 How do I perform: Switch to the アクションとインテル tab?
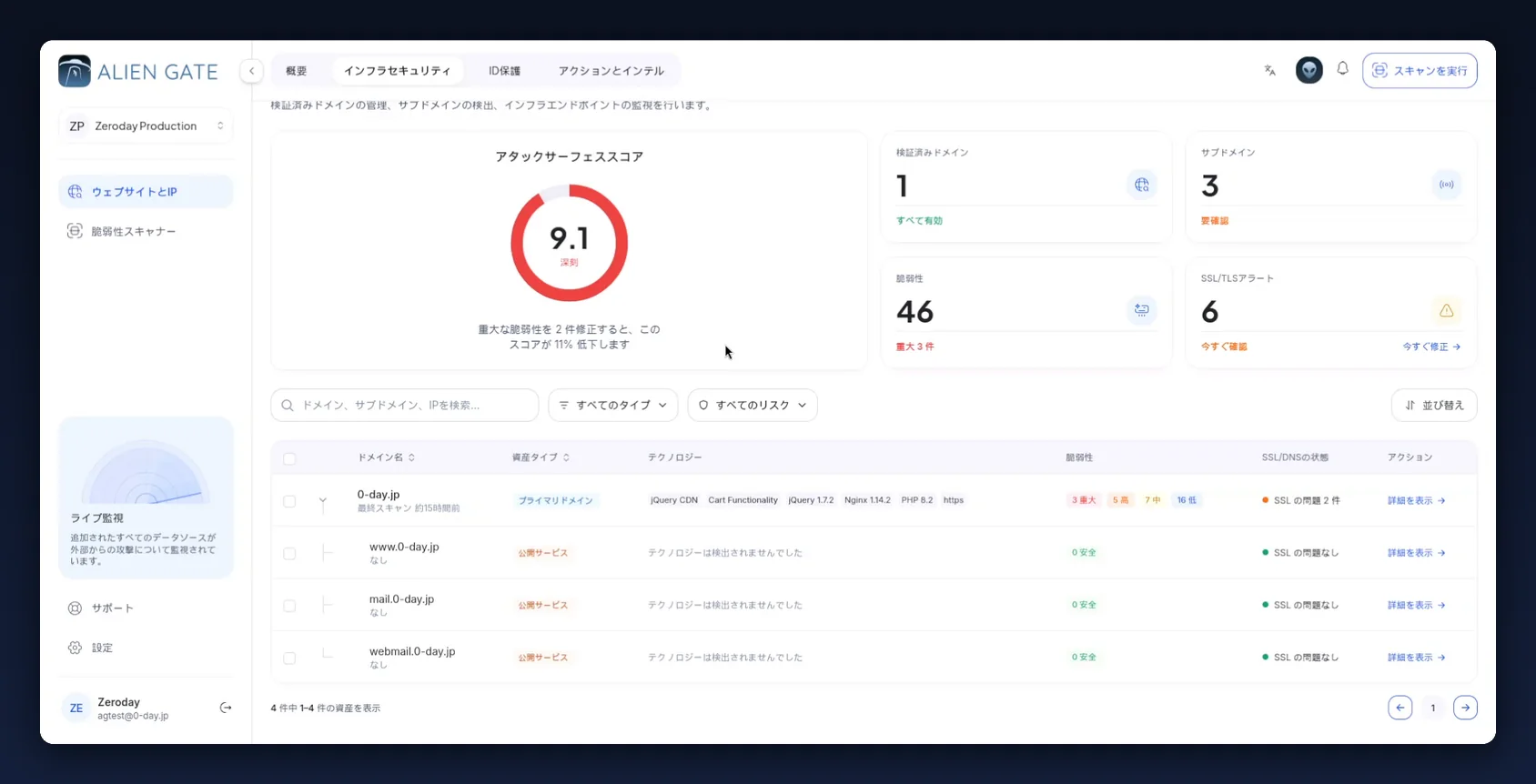(611, 70)
